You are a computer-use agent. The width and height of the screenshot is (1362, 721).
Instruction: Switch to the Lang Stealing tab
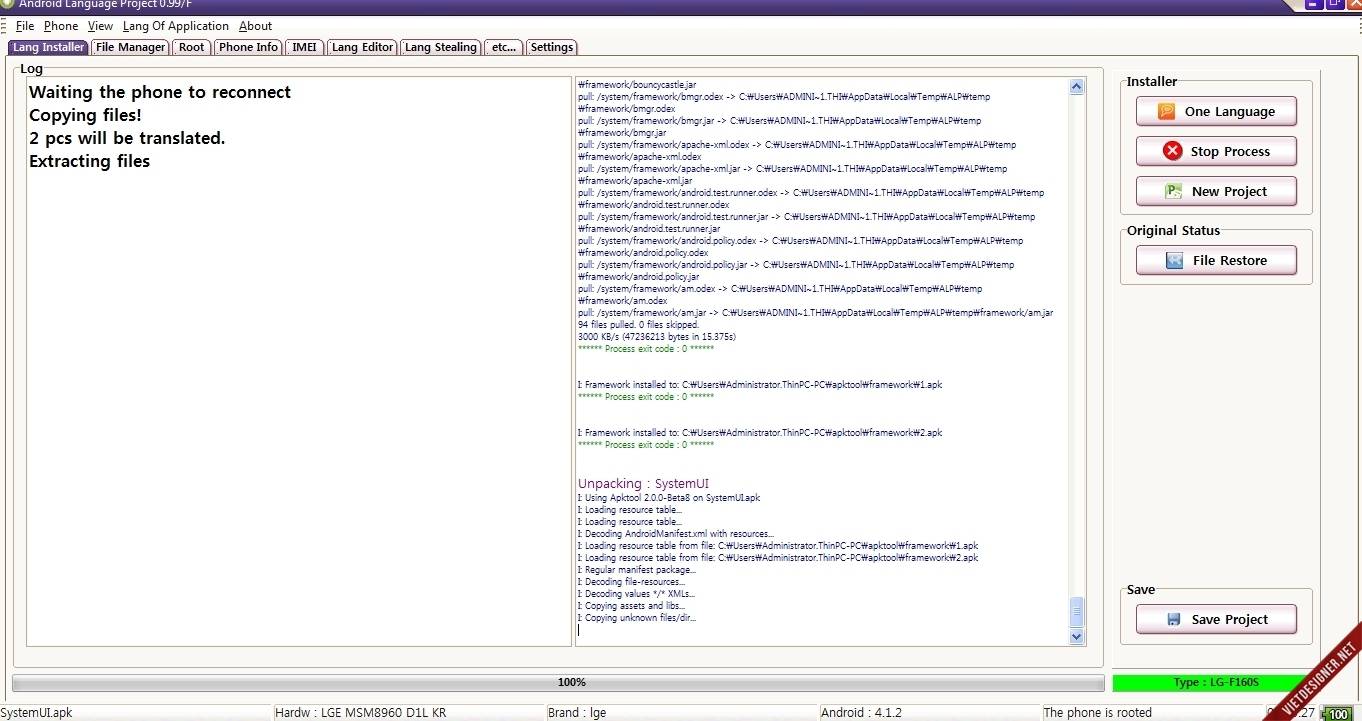(440, 47)
